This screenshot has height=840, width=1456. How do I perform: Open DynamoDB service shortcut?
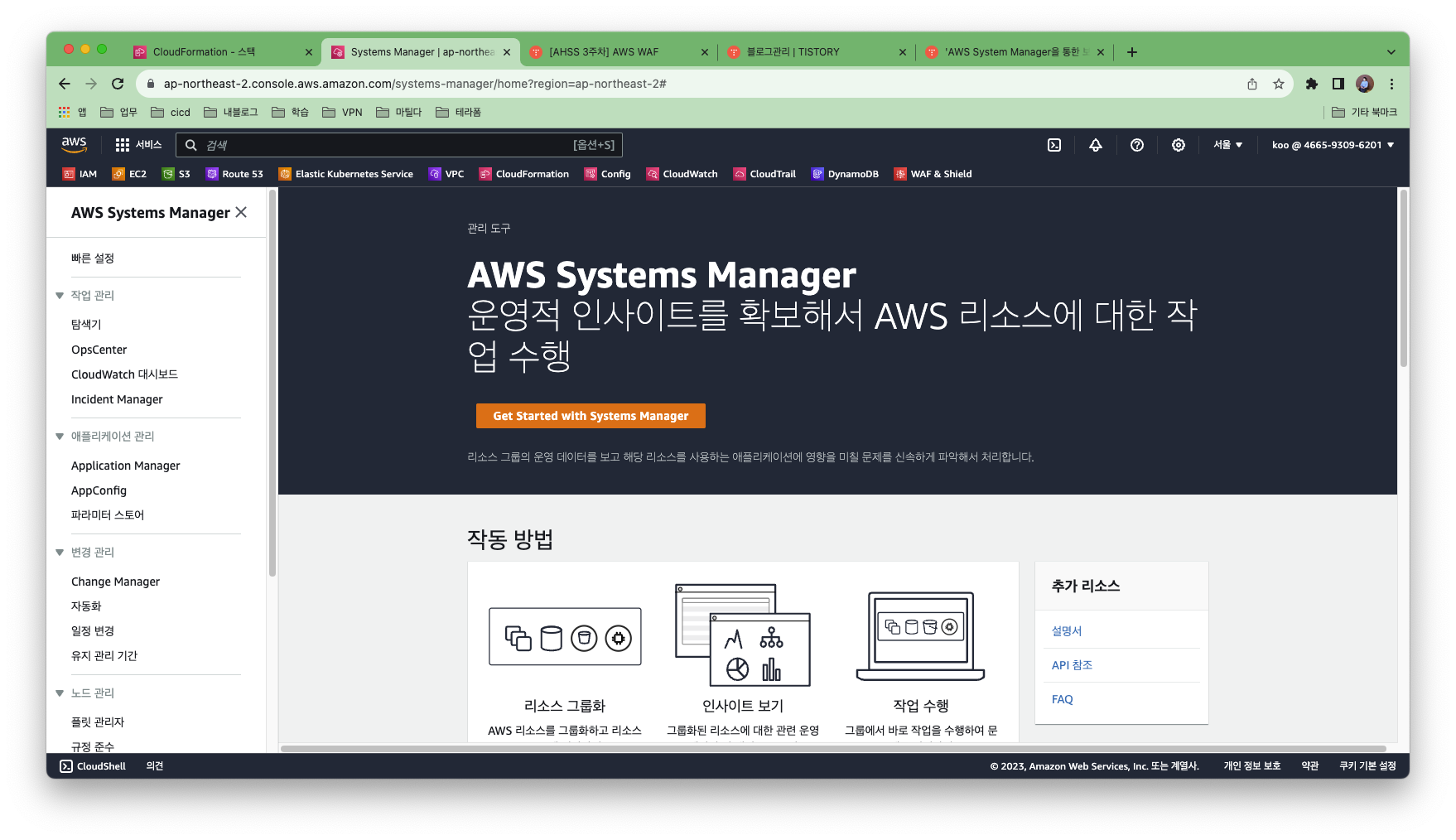tap(845, 174)
